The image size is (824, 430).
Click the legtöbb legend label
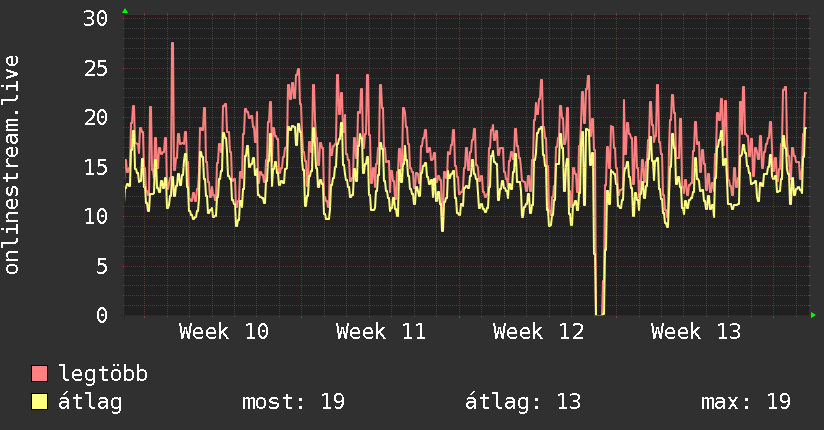103,374
